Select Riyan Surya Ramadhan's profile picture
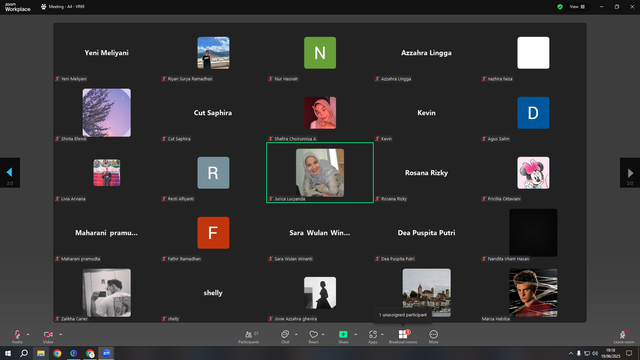Image resolution: width=640 pixels, height=360 pixels. click(213, 53)
